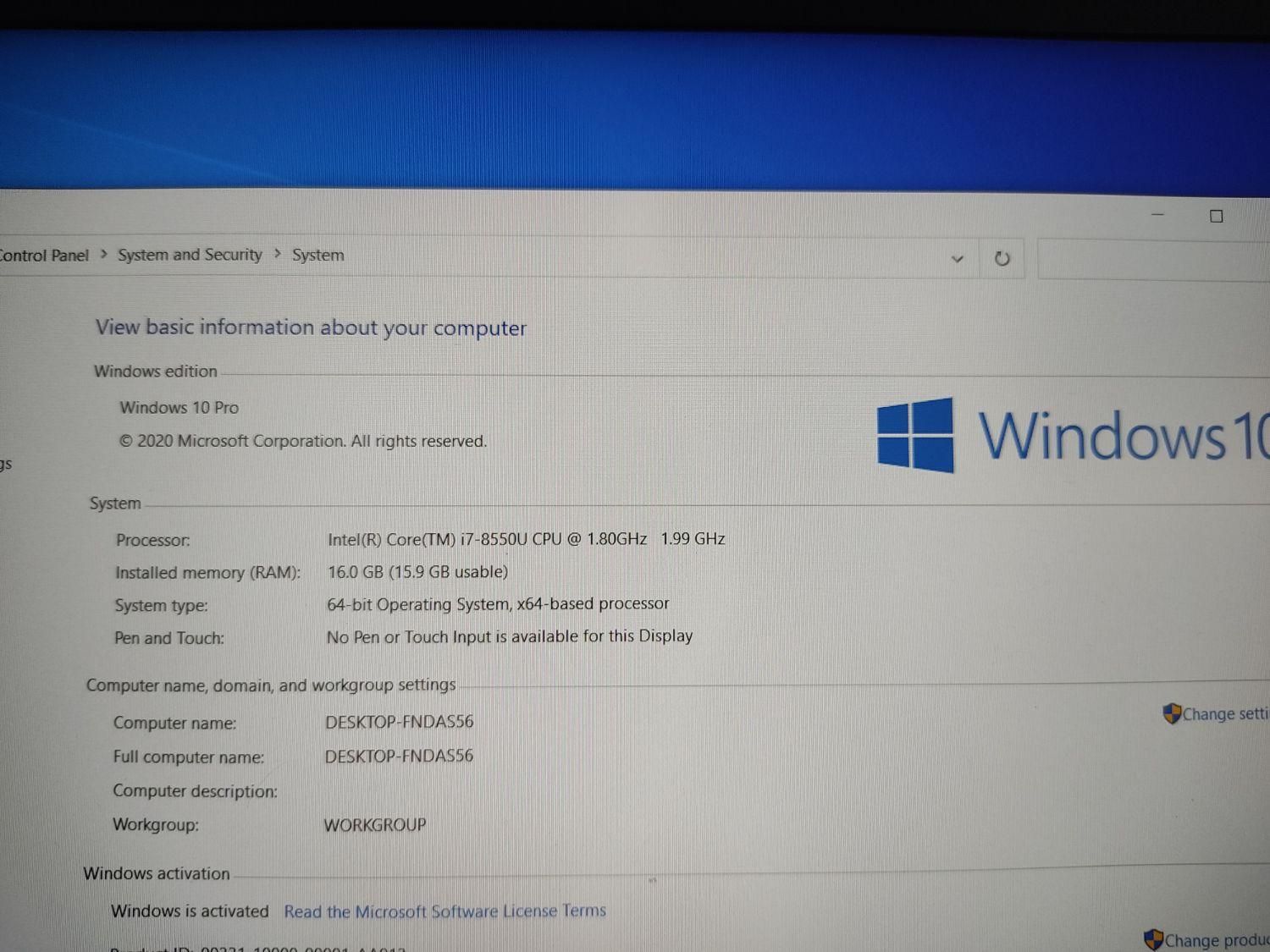
Task: Maximize the System window
Action: tap(1217, 217)
